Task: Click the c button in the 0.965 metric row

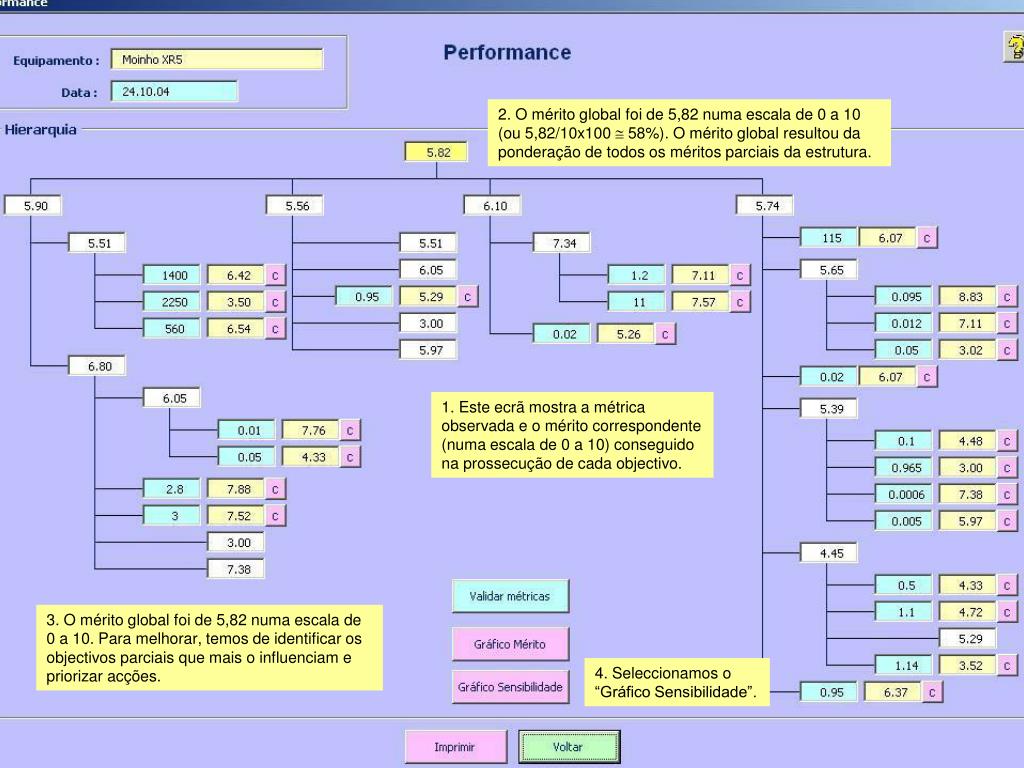Action: pyautogui.click(x=1007, y=468)
